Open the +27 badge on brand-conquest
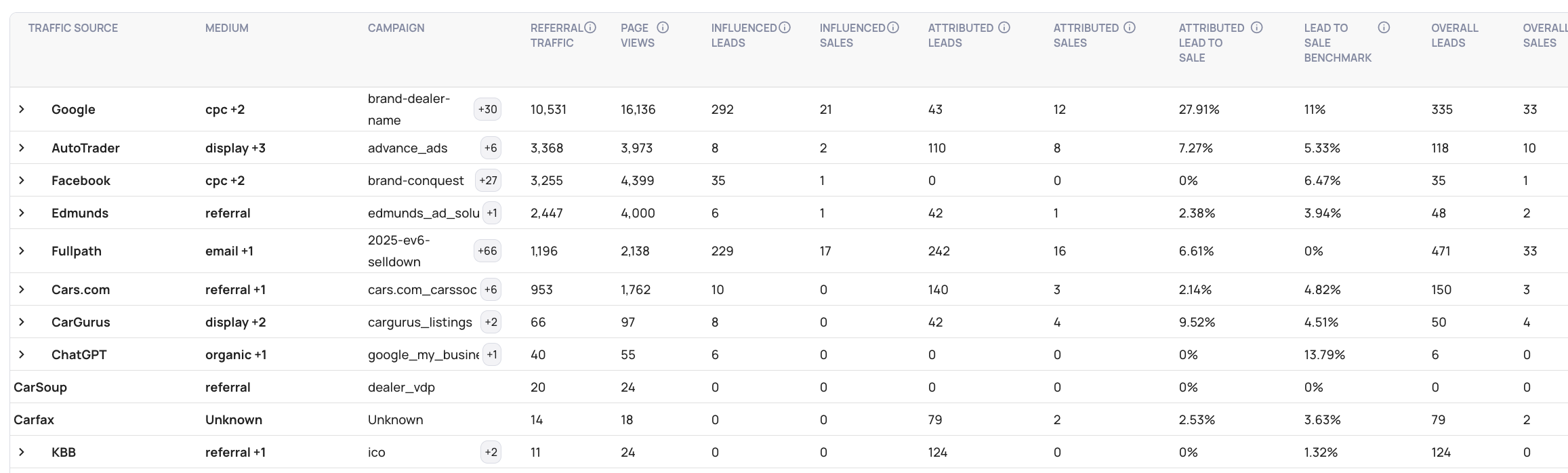 pos(488,180)
